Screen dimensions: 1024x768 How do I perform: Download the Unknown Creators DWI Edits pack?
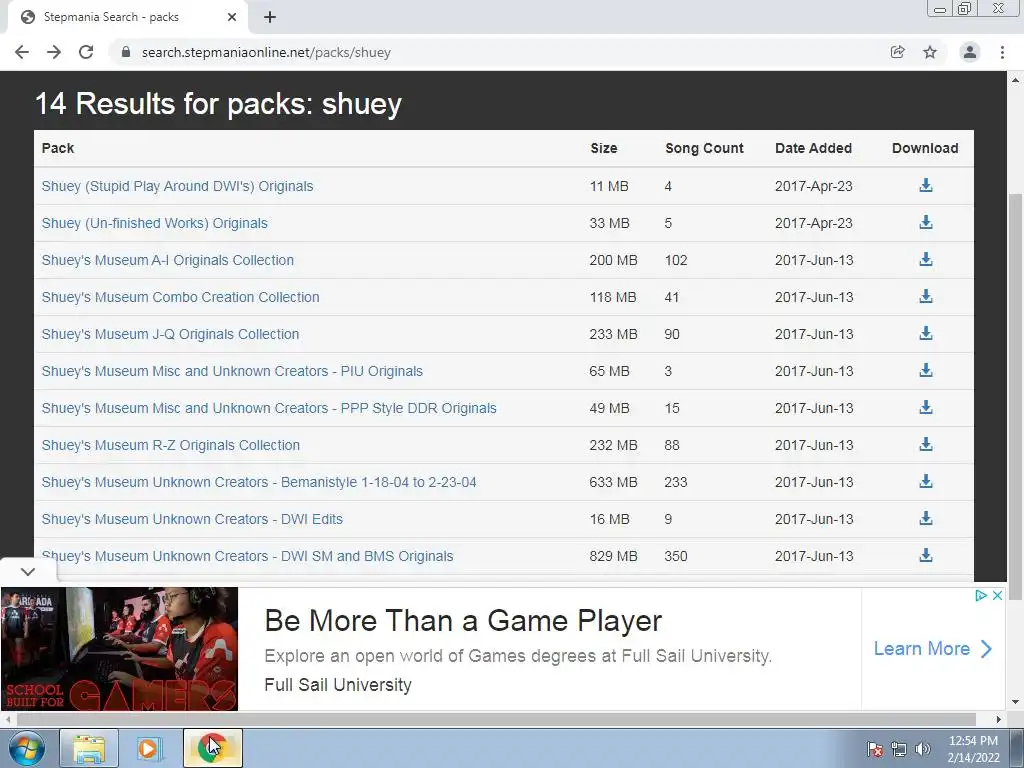coord(925,519)
